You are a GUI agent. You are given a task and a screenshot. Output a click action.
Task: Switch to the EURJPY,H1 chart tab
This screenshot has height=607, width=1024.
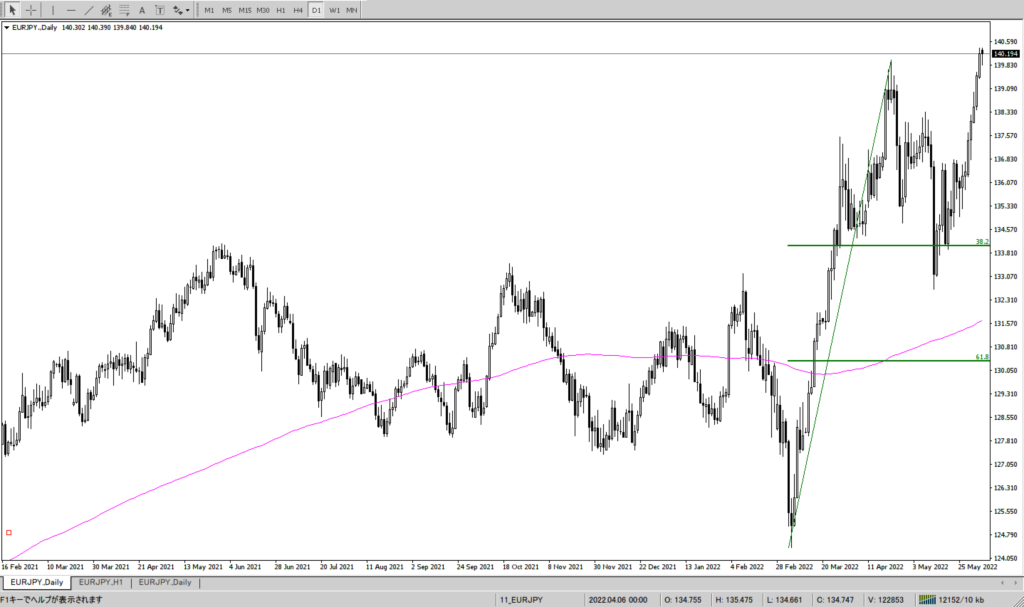point(101,582)
